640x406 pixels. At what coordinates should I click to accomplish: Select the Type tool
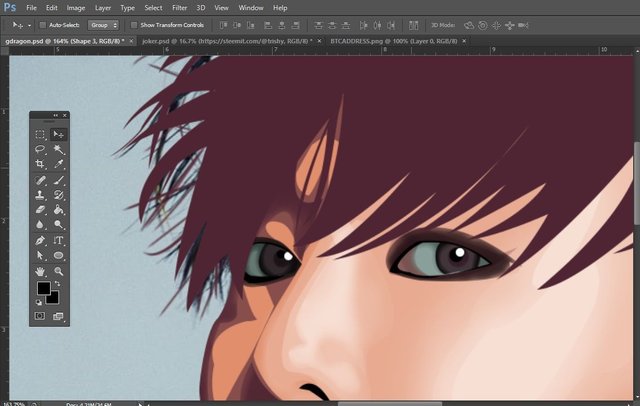coord(58,241)
